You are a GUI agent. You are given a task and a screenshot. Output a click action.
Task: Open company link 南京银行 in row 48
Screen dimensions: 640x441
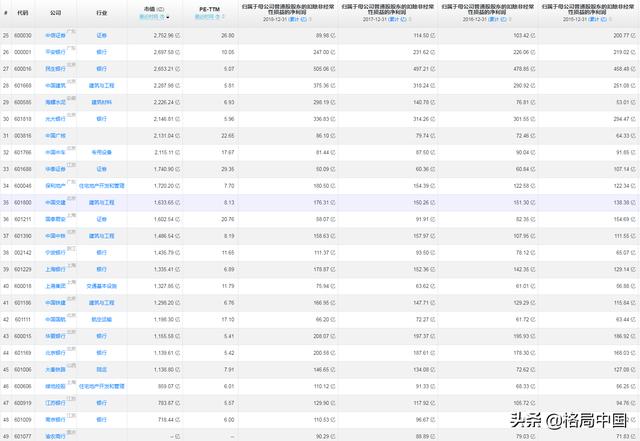(x=55, y=420)
